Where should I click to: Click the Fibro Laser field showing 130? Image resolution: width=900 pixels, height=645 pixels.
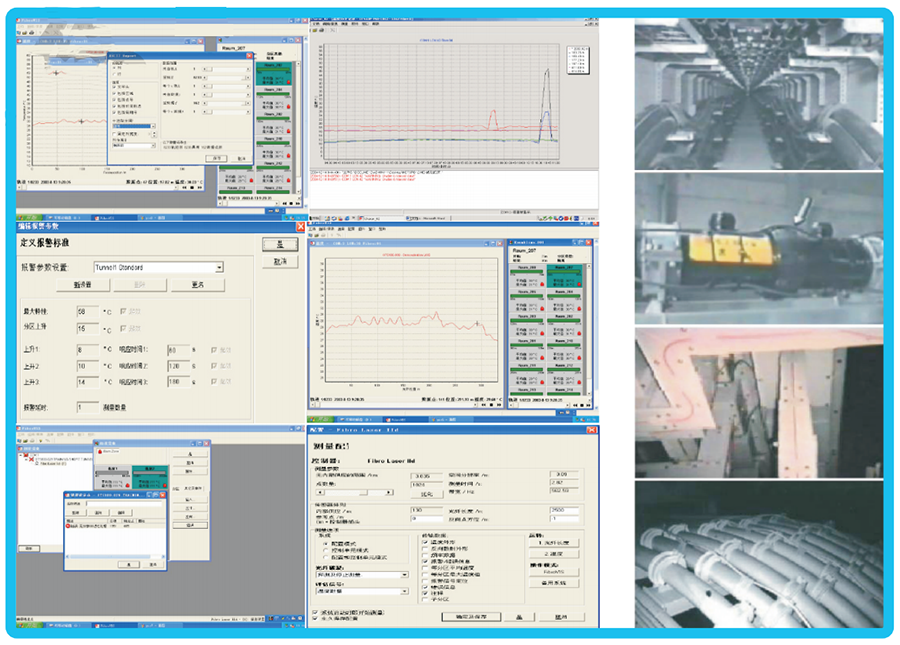[426, 510]
